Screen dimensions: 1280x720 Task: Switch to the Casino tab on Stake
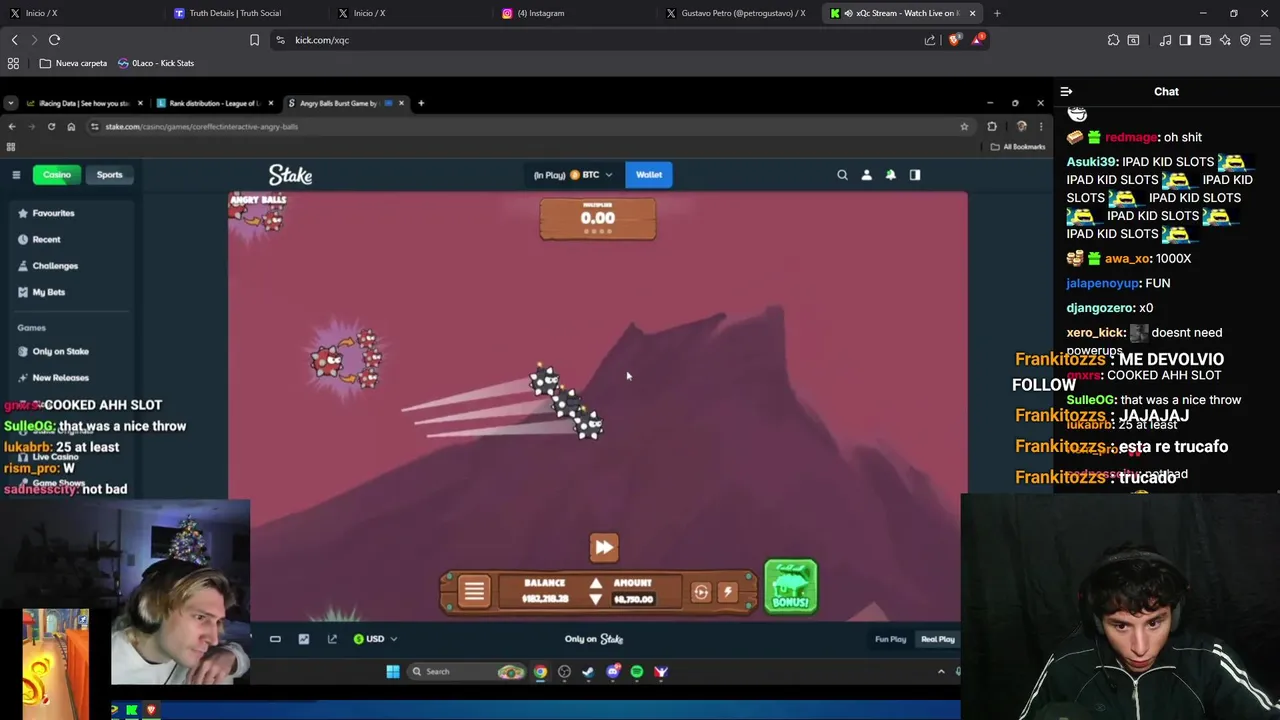pos(57,175)
